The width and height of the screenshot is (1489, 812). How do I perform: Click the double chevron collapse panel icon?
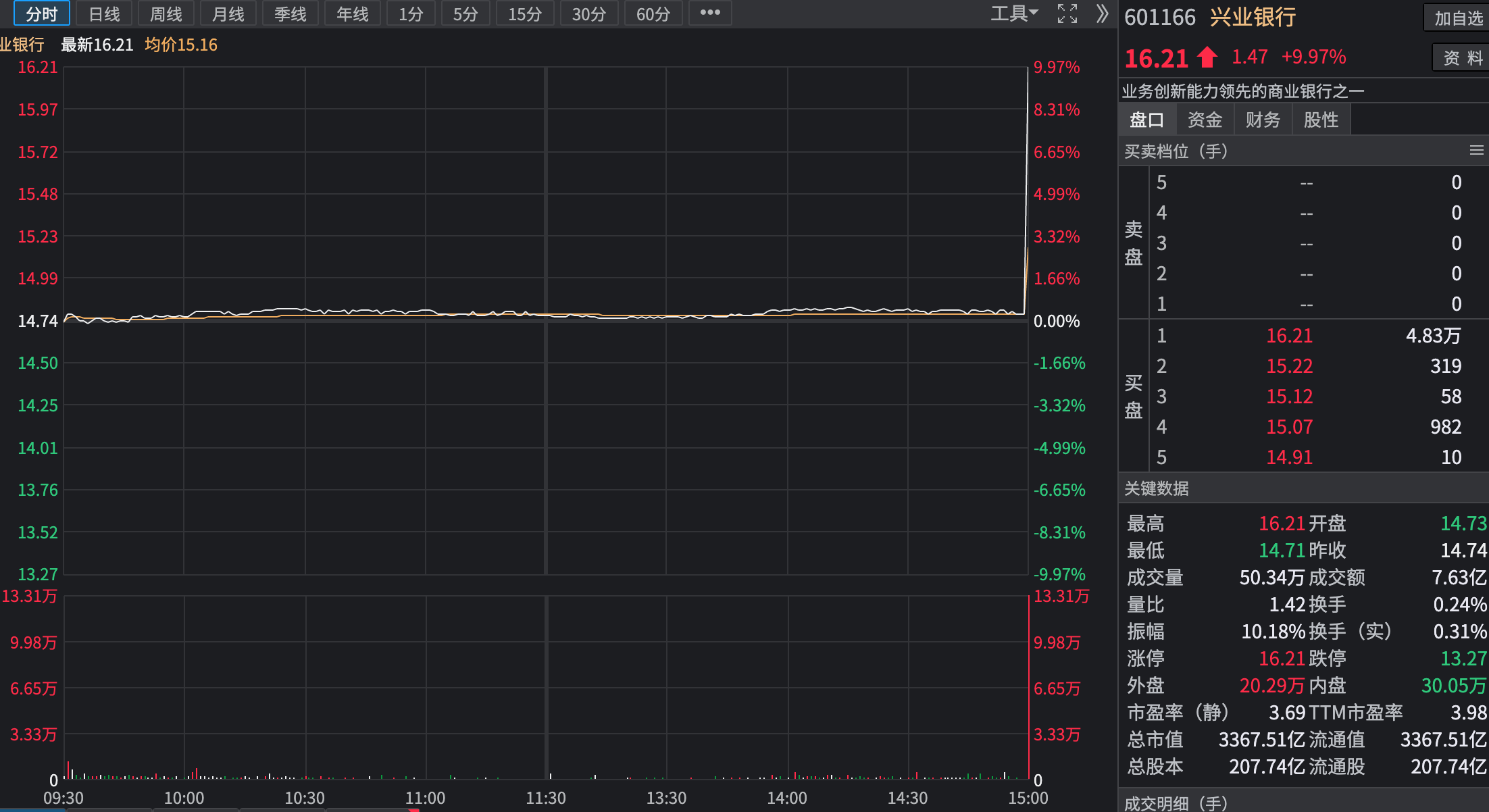pos(1102,14)
